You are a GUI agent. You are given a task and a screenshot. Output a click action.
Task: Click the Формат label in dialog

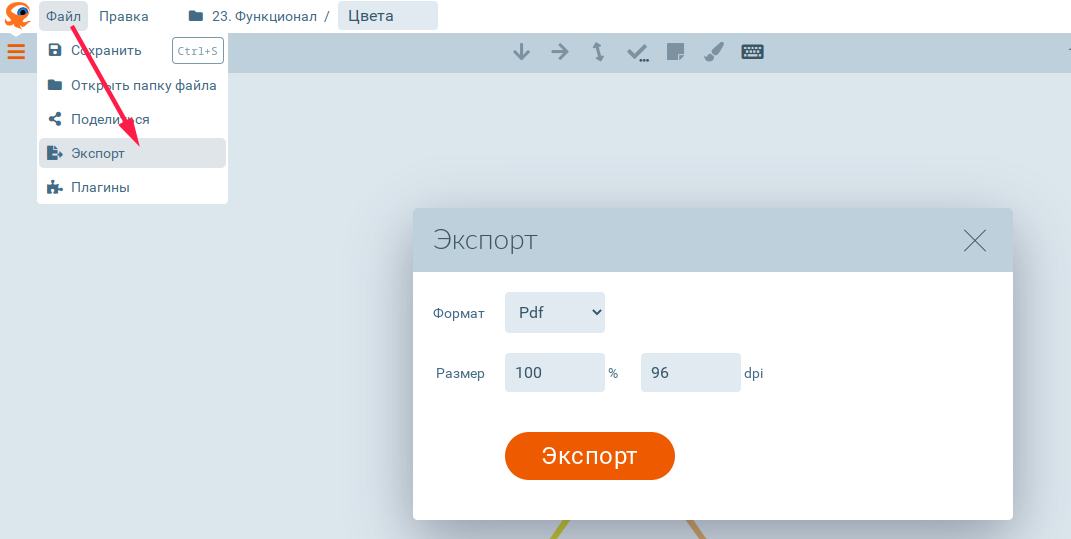tap(459, 314)
